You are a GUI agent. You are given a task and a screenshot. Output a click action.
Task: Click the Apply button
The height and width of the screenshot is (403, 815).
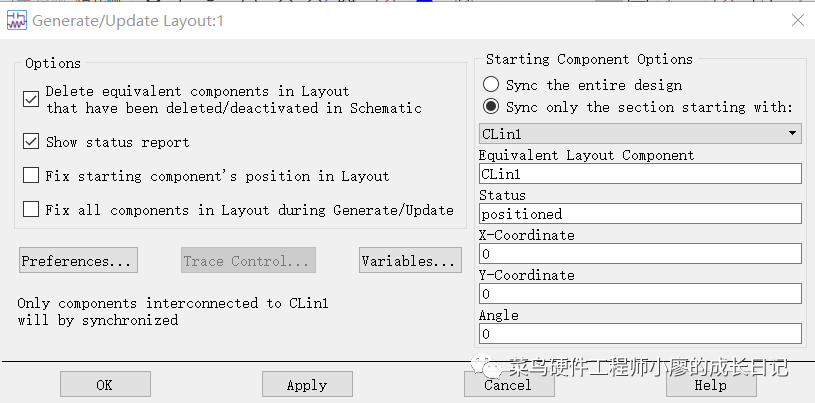point(307,385)
